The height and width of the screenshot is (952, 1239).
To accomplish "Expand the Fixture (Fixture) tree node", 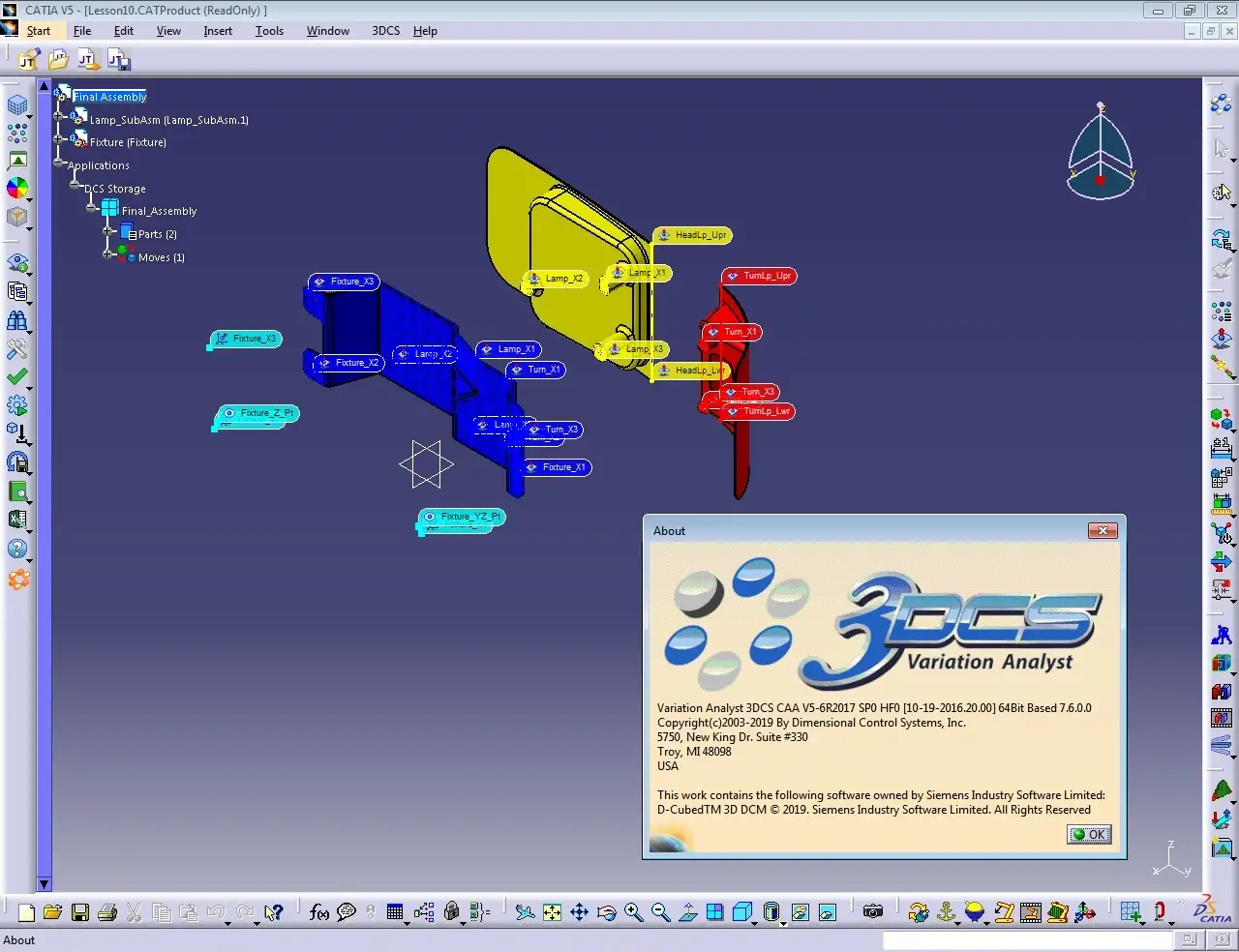I will coord(58,138).
